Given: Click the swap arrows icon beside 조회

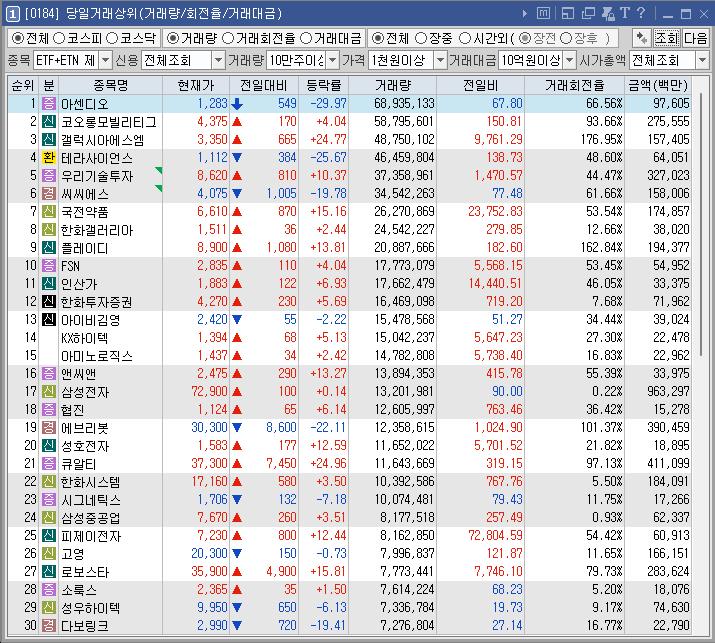Looking at the screenshot, I should (642, 38).
